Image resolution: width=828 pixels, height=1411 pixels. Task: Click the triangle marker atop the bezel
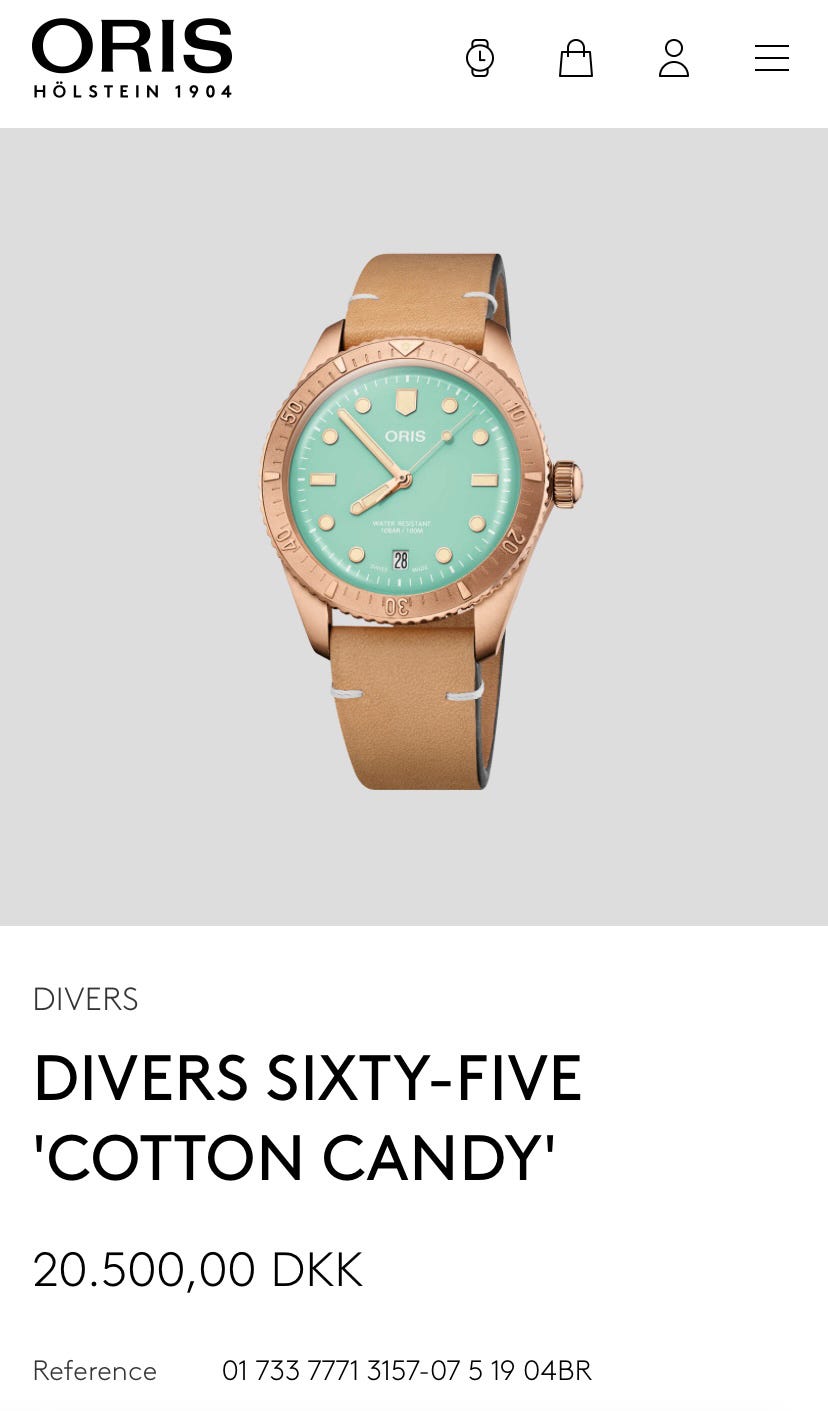(x=406, y=348)
